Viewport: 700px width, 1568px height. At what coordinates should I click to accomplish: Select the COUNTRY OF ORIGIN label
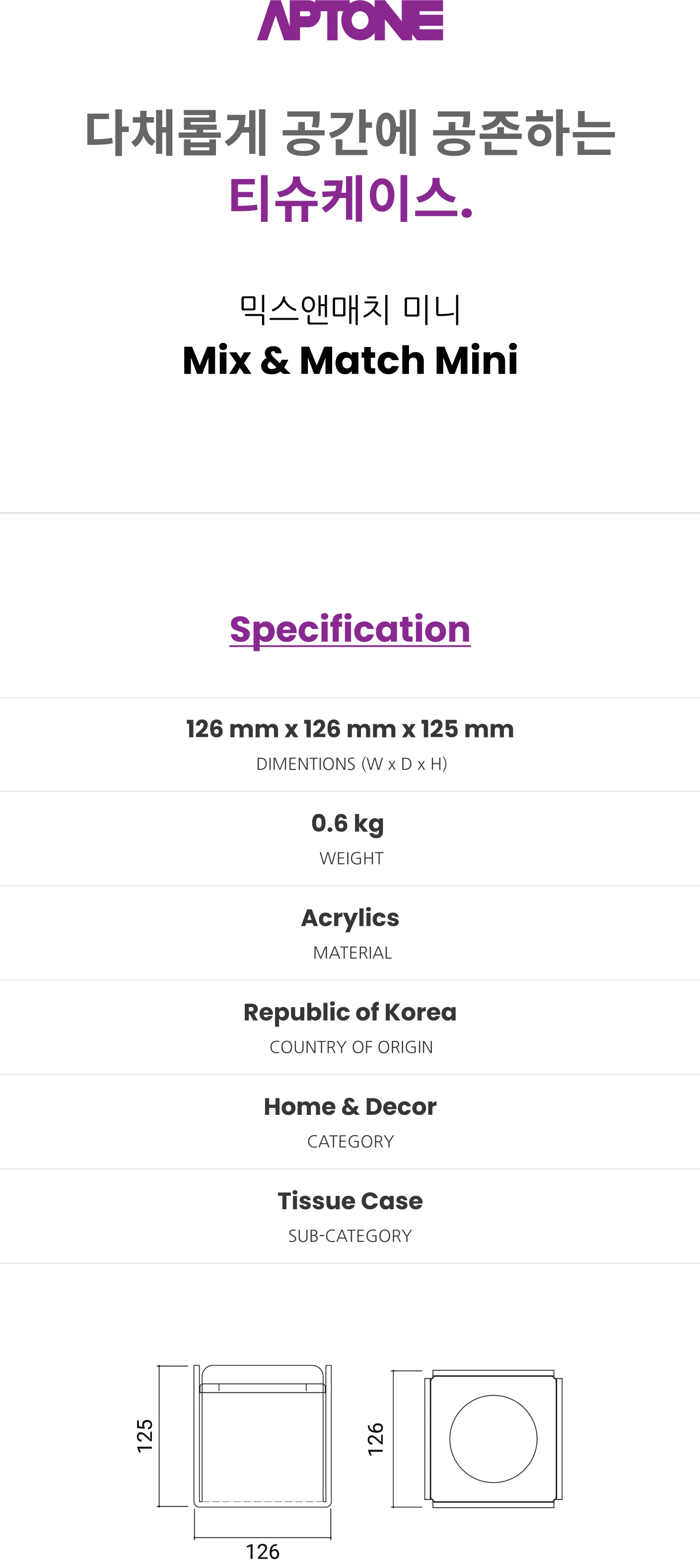(x=351, y=1047)
